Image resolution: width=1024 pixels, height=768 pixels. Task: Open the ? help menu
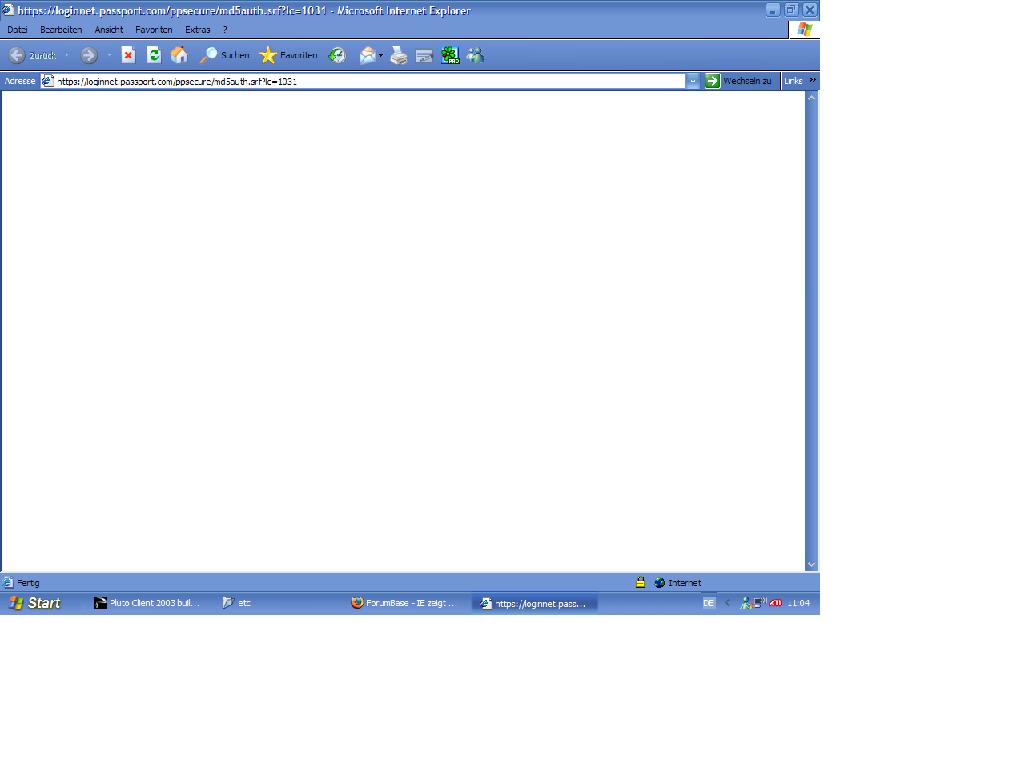[x=225, y=29]
